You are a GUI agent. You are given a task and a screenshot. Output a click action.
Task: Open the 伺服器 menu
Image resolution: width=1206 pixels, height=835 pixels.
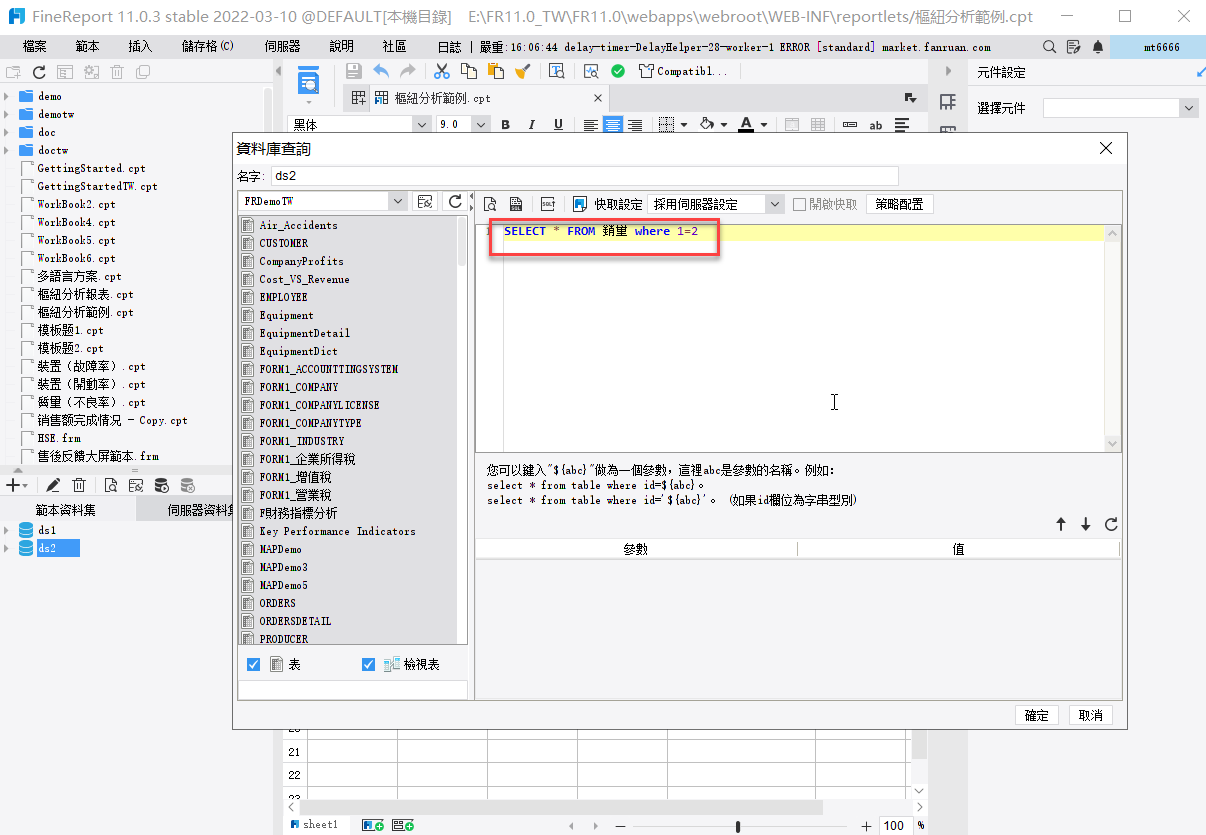282,47
